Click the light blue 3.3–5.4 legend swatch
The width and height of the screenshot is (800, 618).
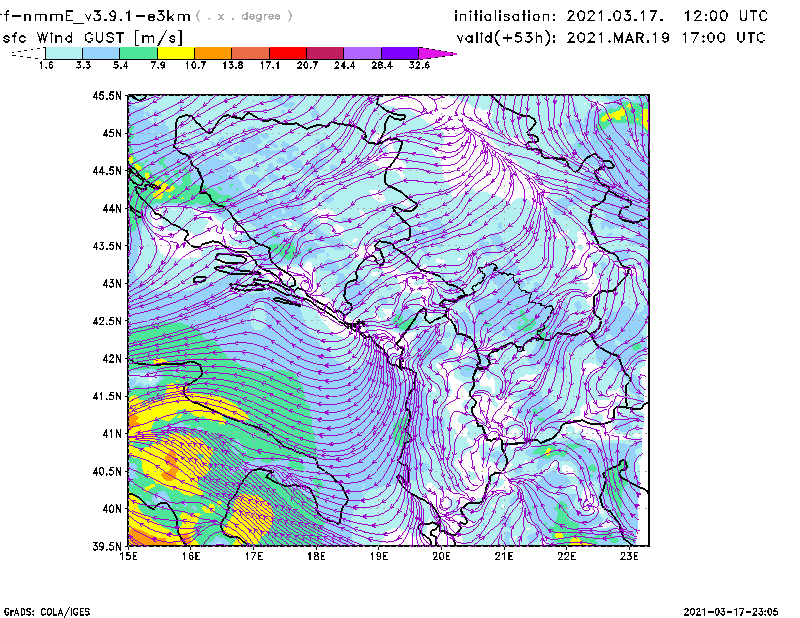[x=101, y=53]
